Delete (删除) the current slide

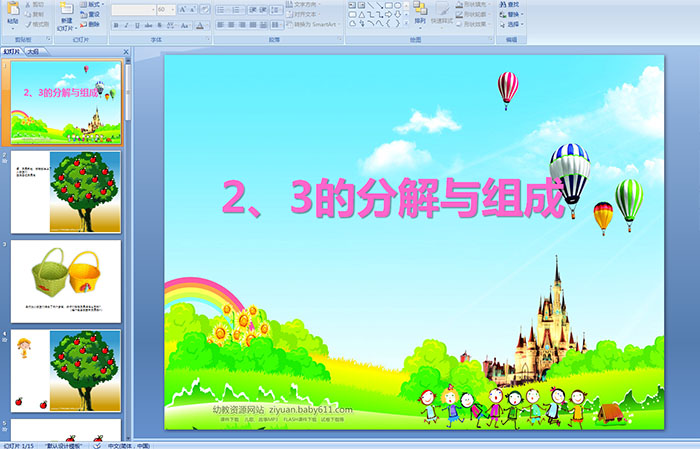(90, 24)
